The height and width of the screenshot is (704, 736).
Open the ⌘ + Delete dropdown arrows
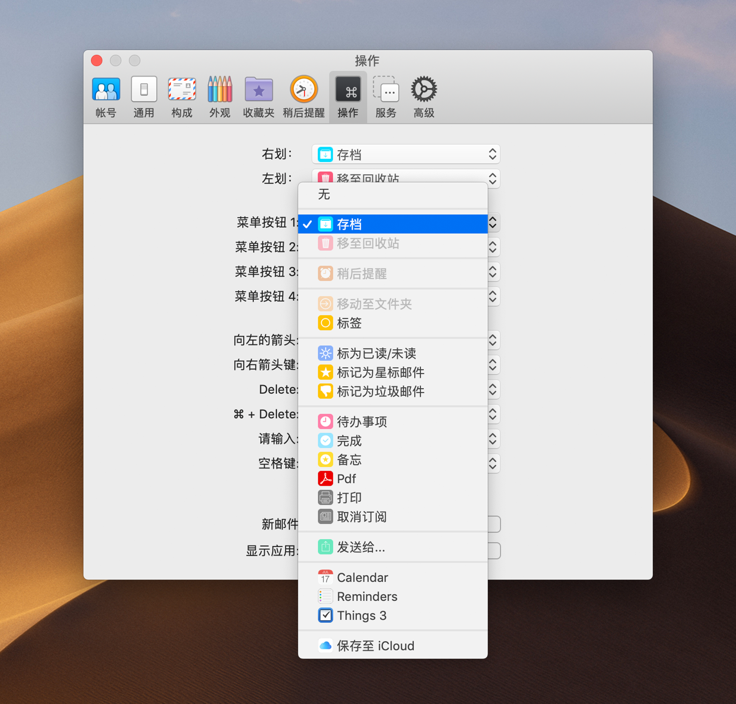pos(492,414)
